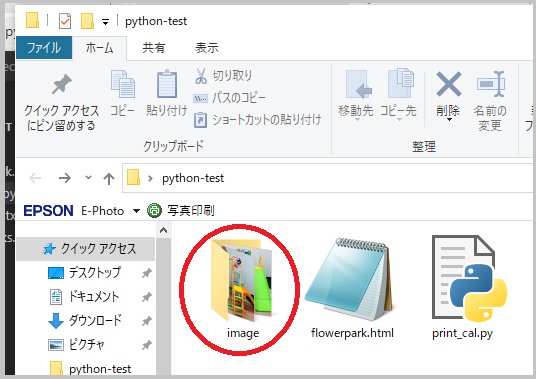Open Move to (移動先) menu
This screenshot has height=379, width=536.
click(356, 96)
